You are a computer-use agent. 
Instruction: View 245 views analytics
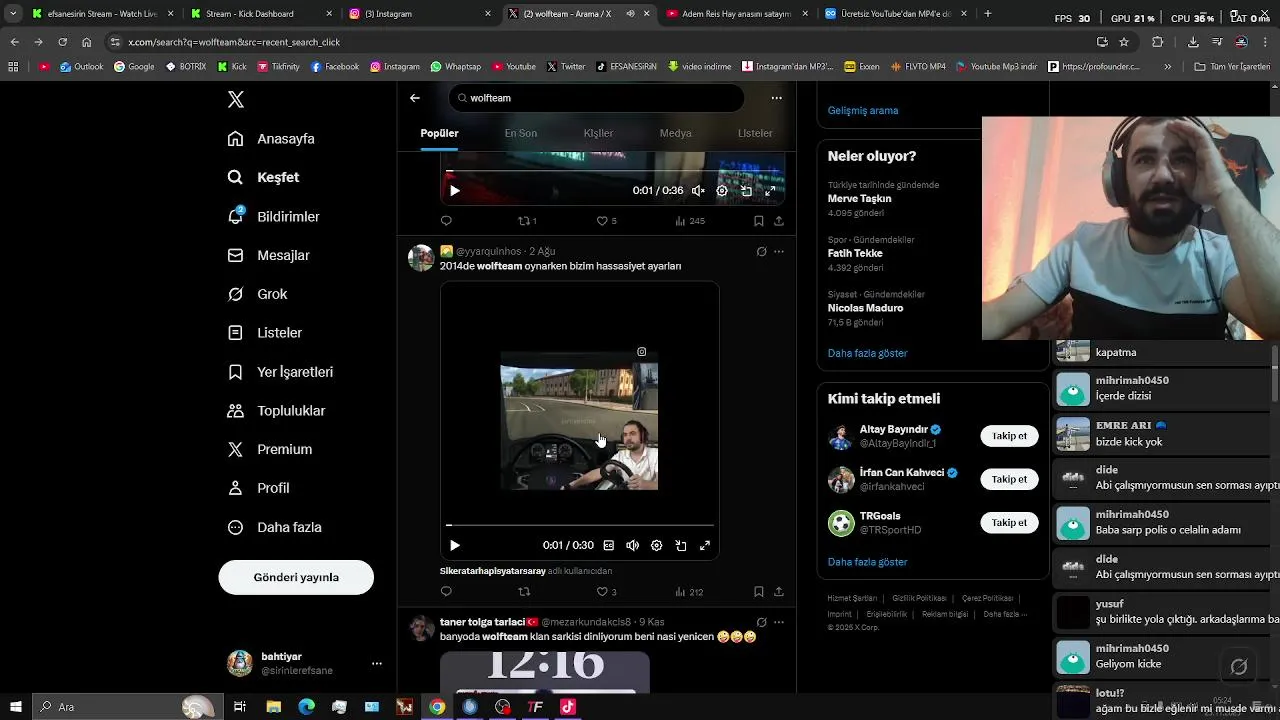pos(689,221)
